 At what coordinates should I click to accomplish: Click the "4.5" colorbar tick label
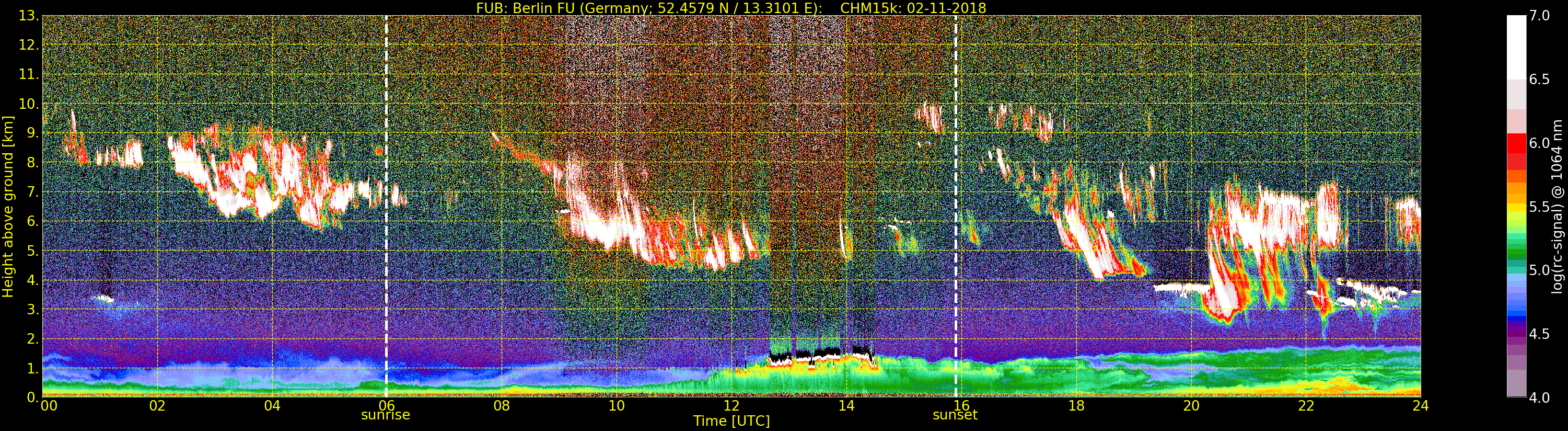click(x=1539, y=334)
